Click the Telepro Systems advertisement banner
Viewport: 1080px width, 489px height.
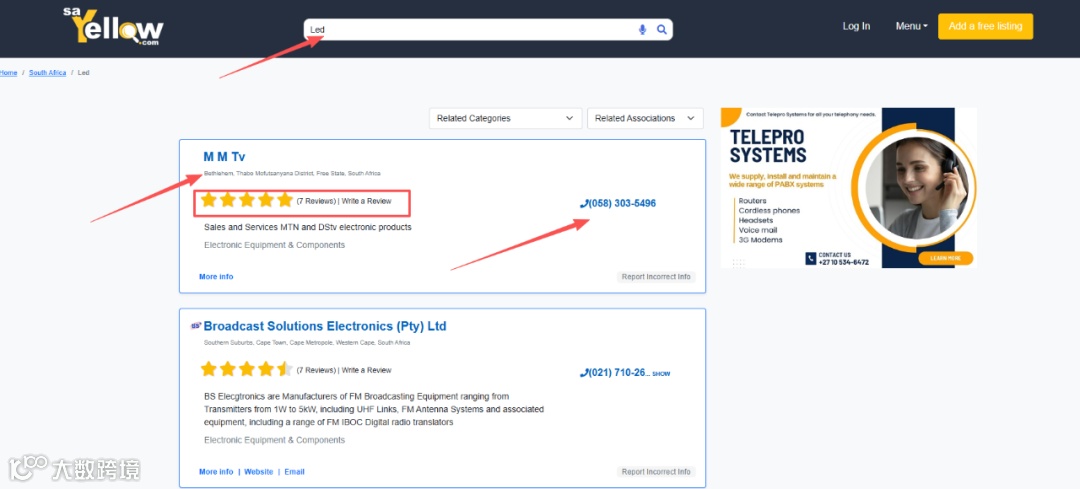tap(849, 187)
